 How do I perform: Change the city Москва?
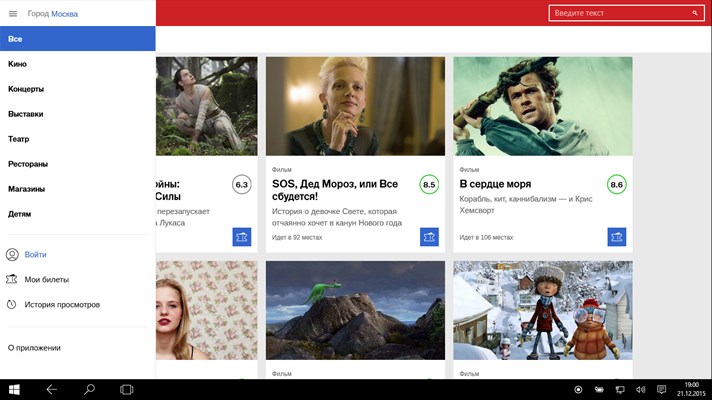coord(64,14)
